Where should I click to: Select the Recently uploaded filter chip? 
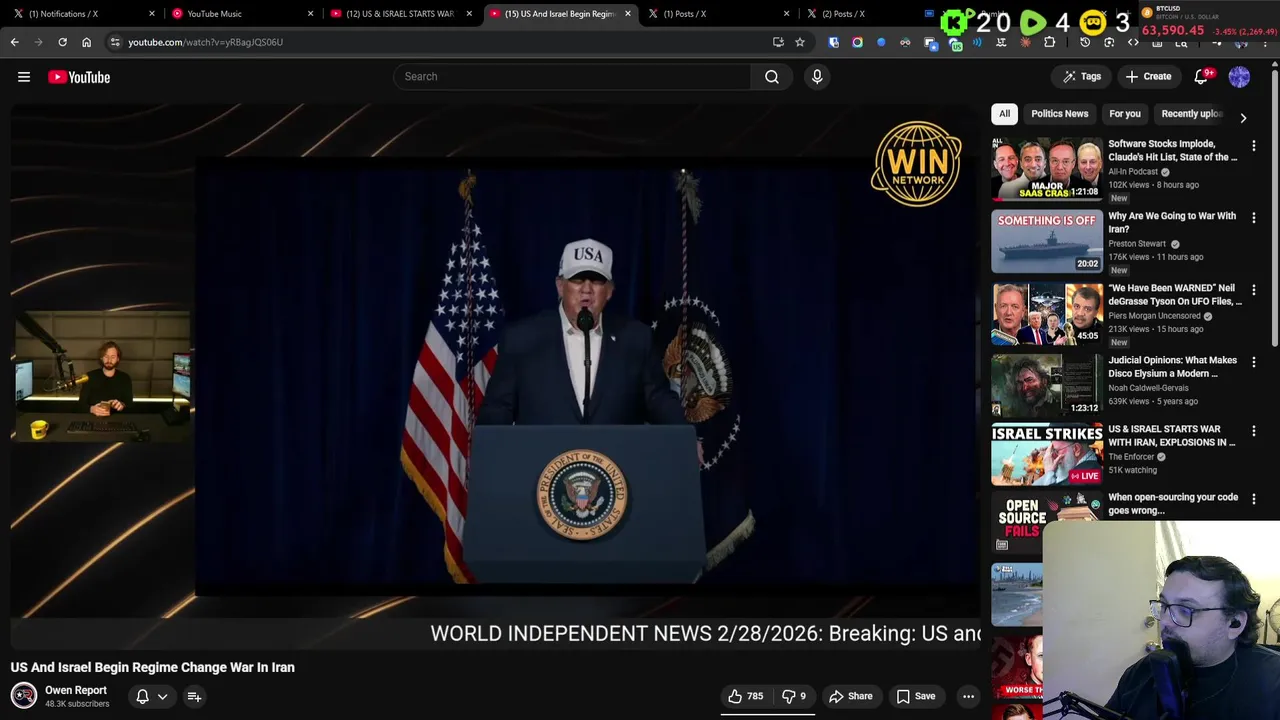pos(1191,114)
